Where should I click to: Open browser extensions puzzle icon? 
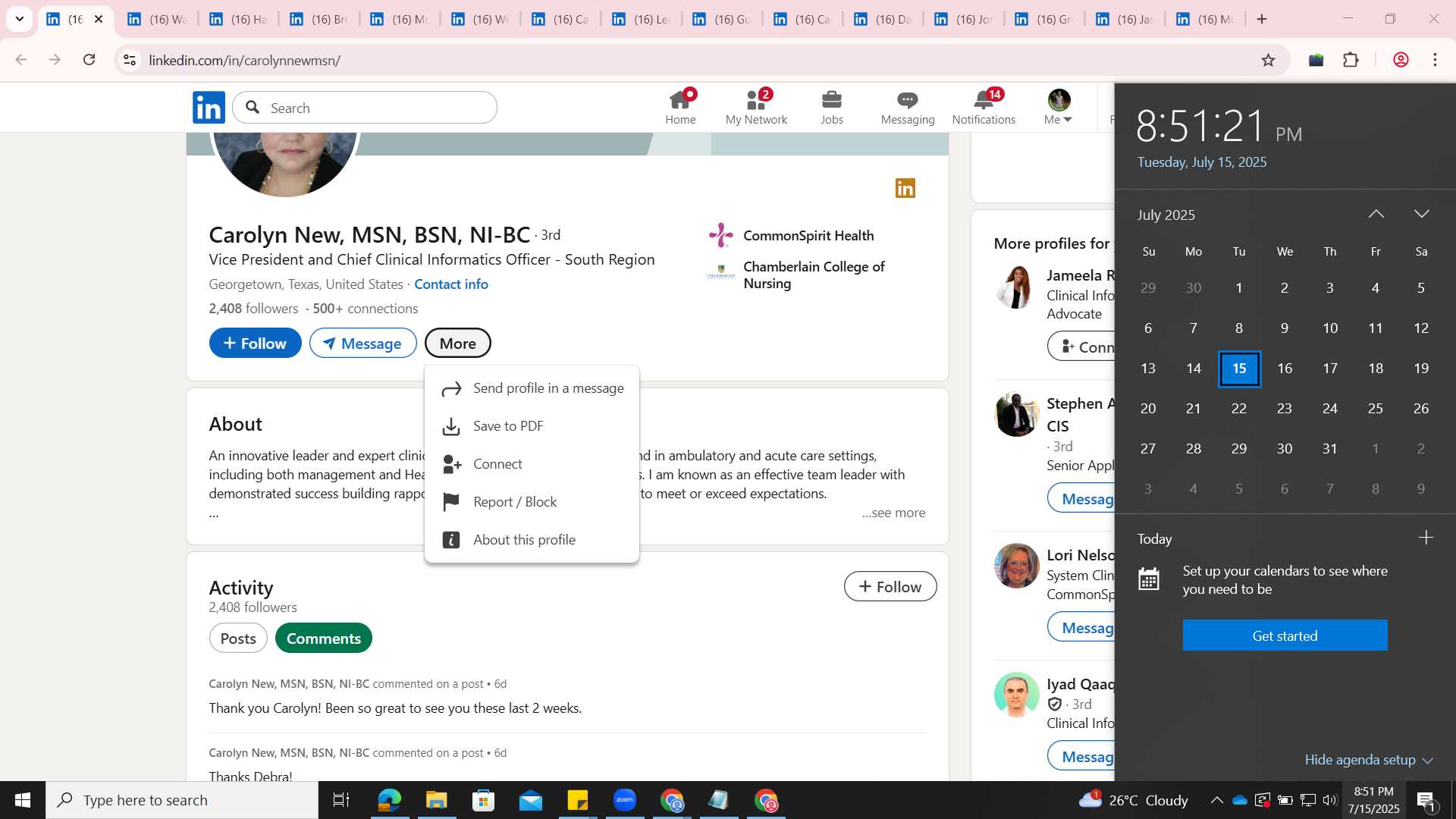[x=1351, y=60]
